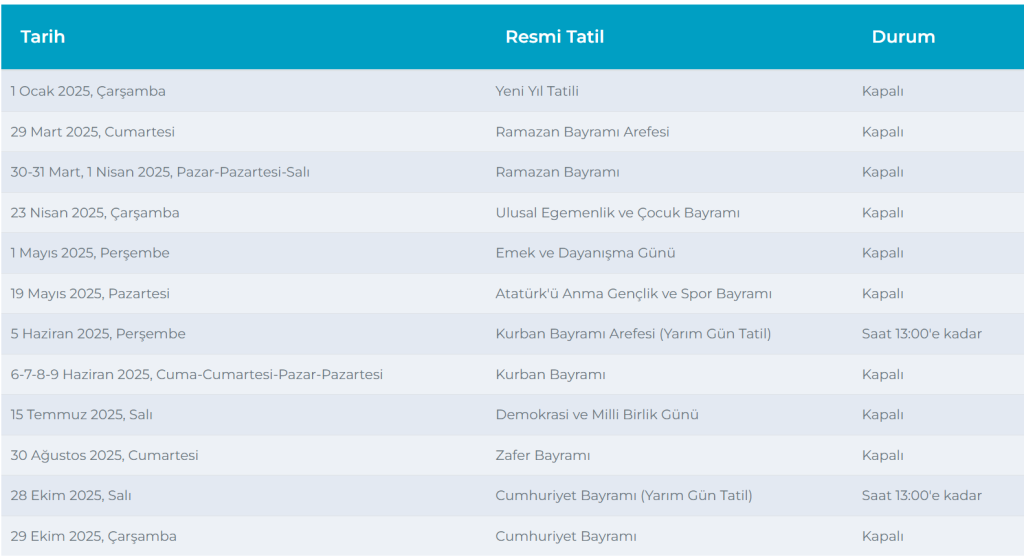Click Atatürk'ü Anma Gençlik ve Spor Bayramı
Viewport: 1024px width, 557px height.
[633, 294]
